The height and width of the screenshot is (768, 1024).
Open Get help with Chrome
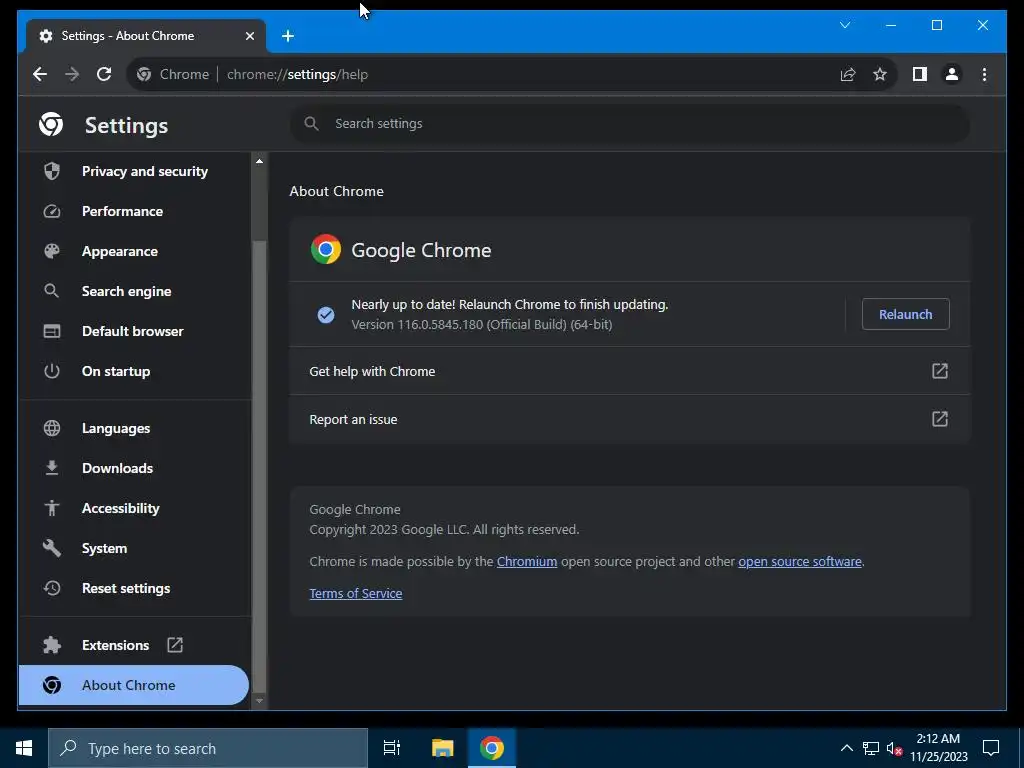[630, 371]
